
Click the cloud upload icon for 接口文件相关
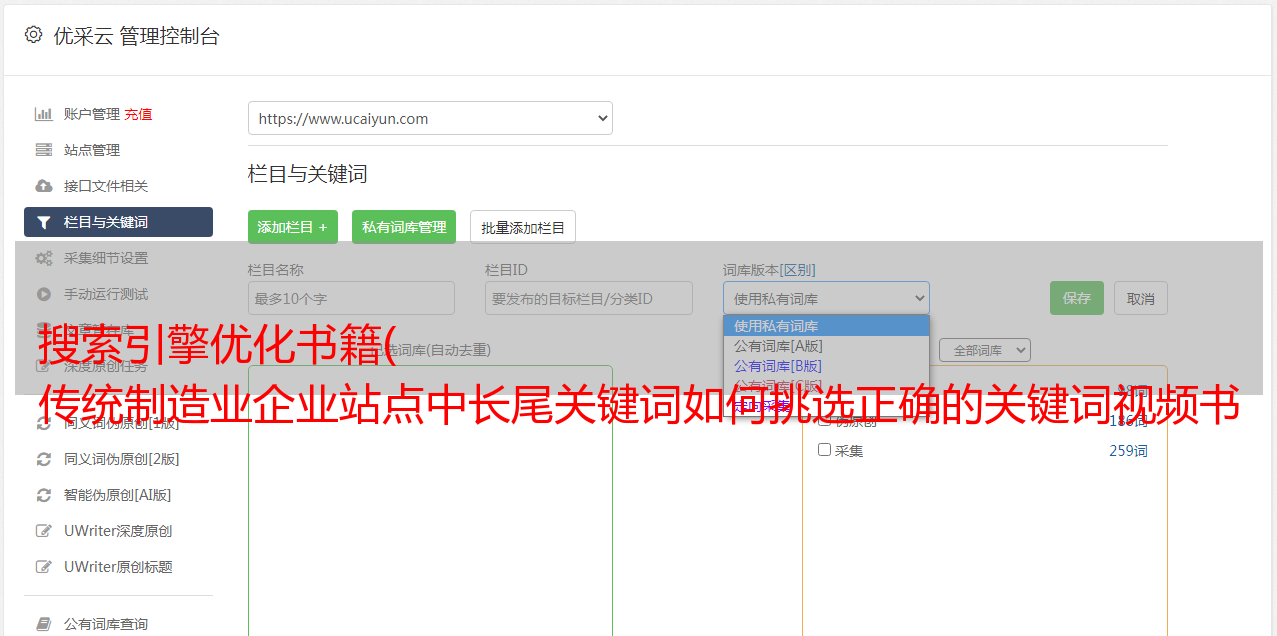pyautogui.click(x=44, y=186)
